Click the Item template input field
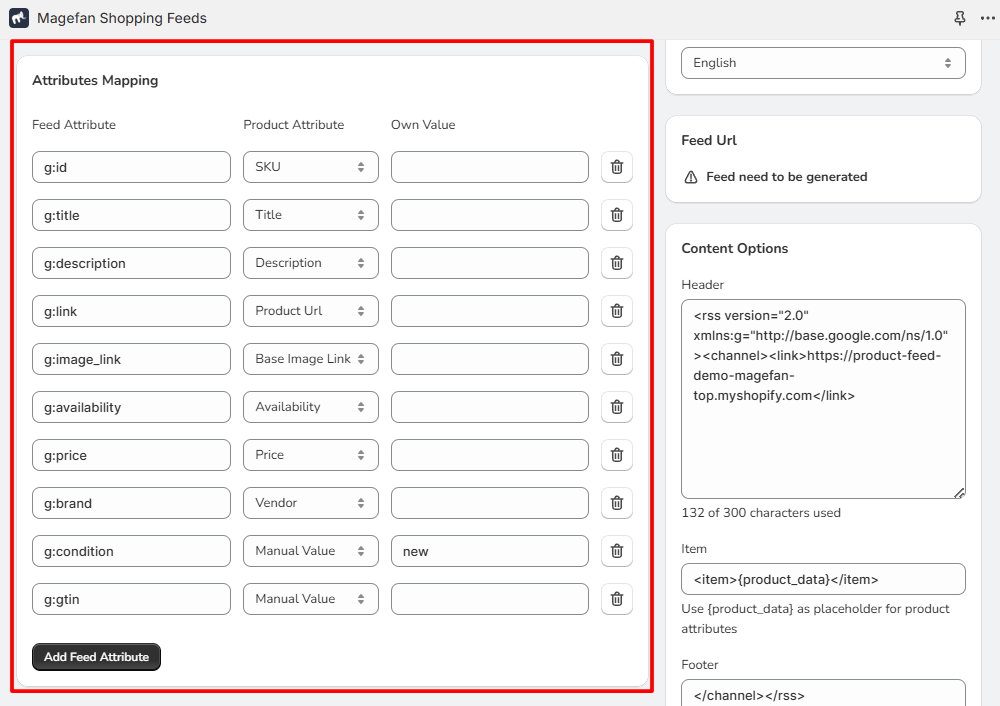The width and height of the screenshot is (1000, 706). pyautogui.click(x=823, y=579)
